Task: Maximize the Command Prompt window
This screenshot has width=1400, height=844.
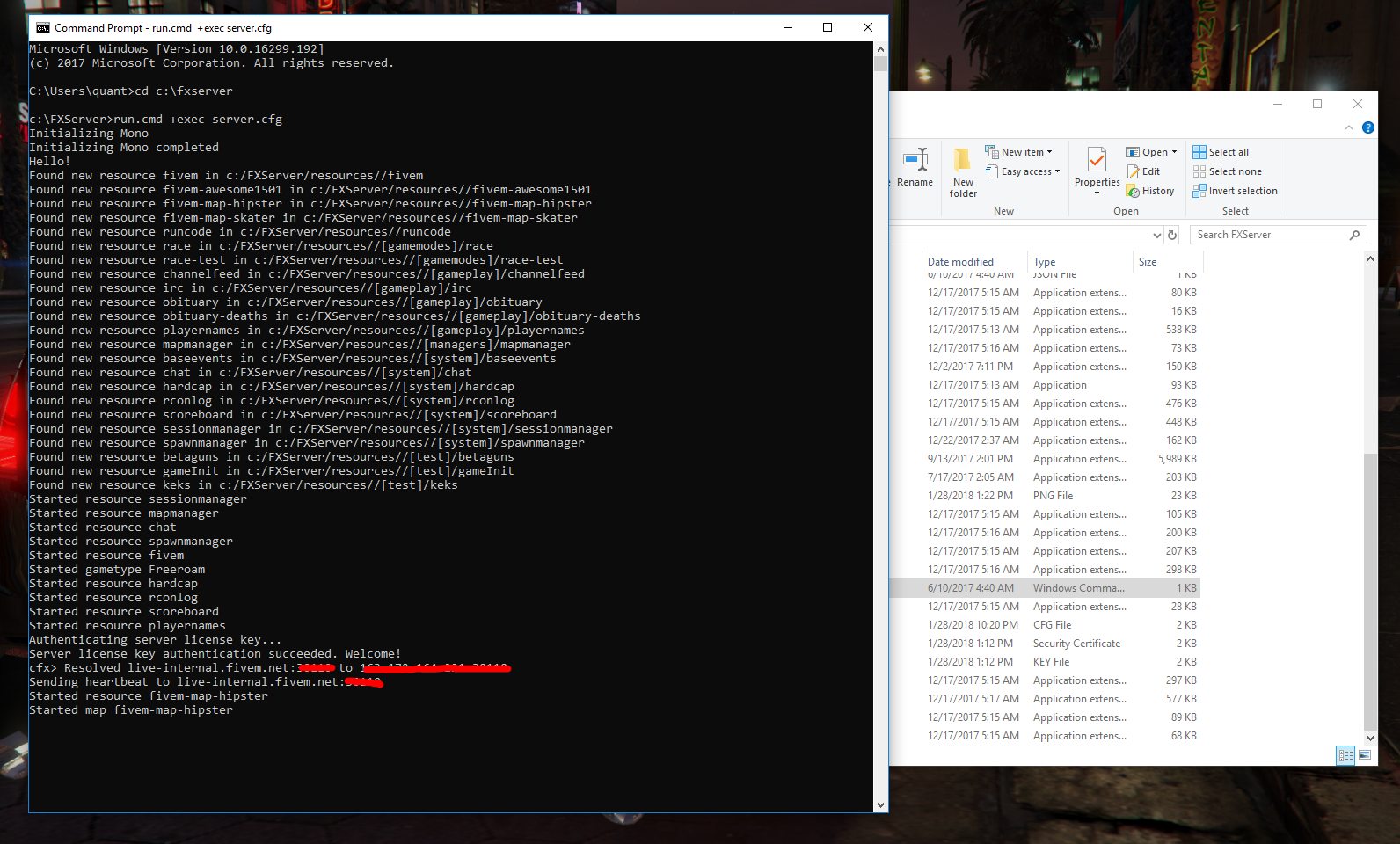Action: coord(828,28)
